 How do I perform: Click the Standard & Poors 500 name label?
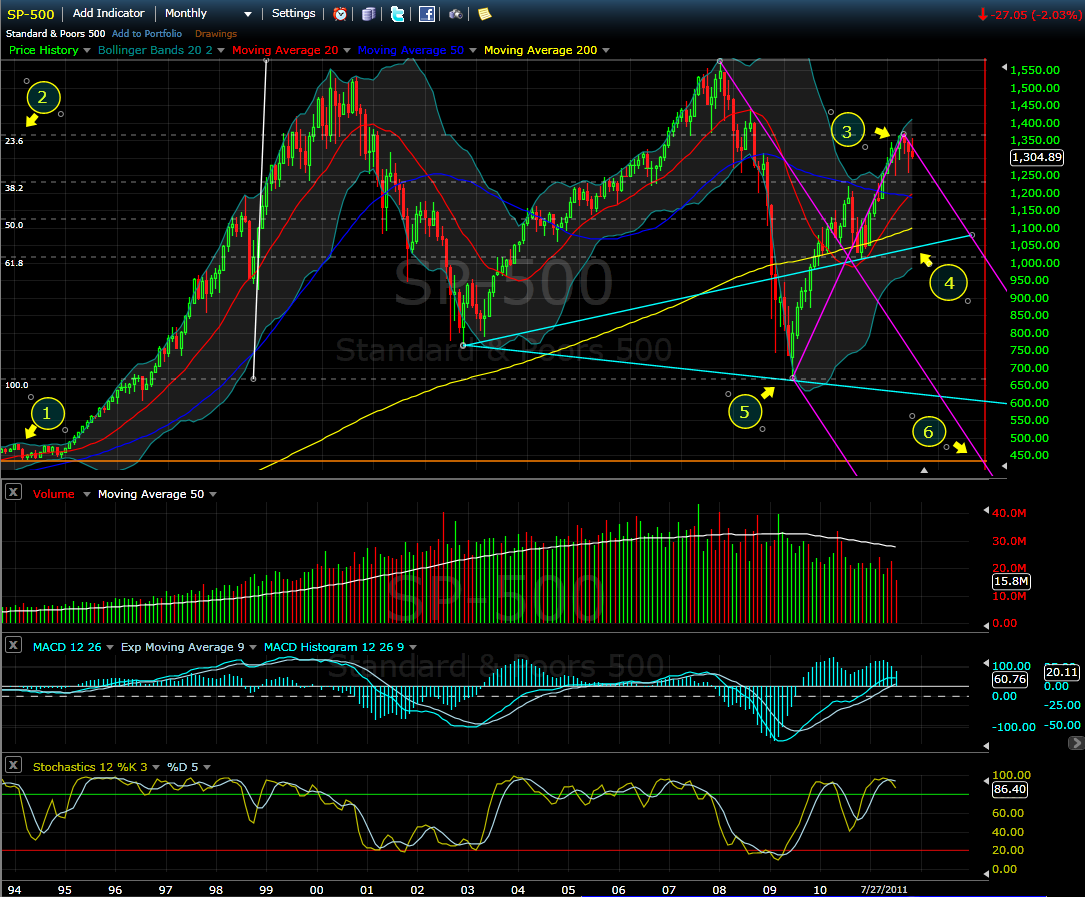(55, 33)
